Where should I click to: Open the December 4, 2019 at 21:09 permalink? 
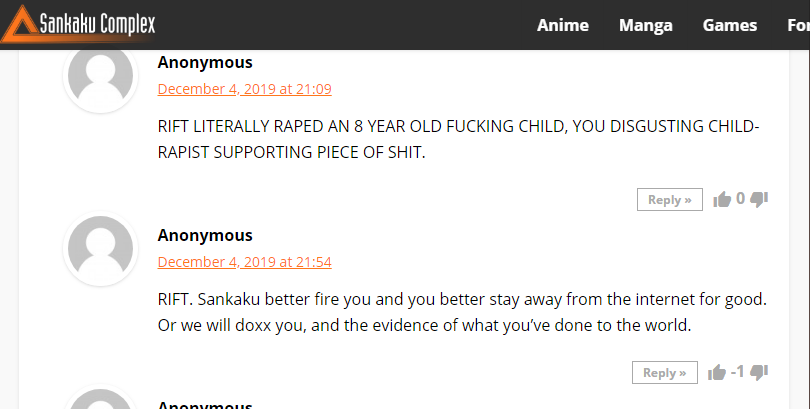(244, 89)
